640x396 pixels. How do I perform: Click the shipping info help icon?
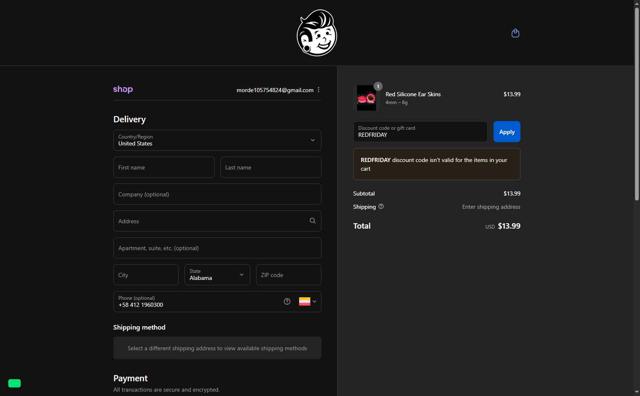click(x=381, y=207)
